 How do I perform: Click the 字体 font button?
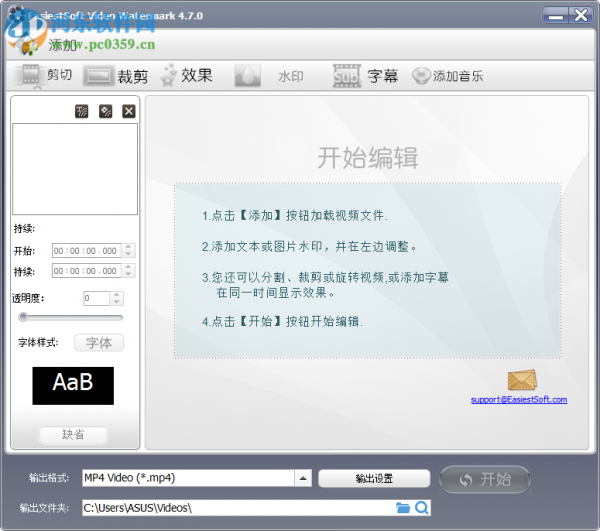tap(99, 343)
